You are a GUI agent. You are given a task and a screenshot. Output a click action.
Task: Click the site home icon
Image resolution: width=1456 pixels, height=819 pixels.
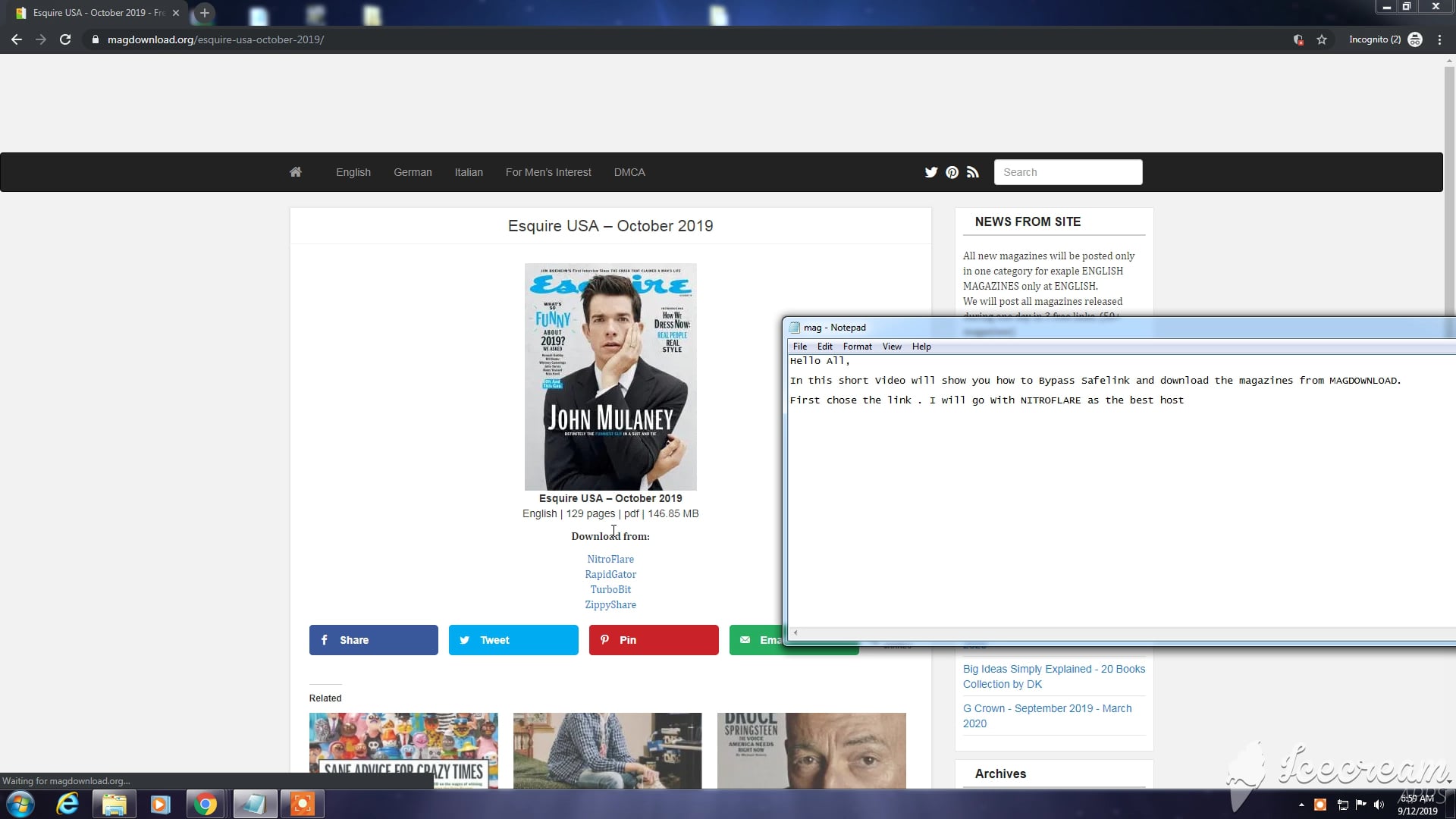tap(296, 172)
